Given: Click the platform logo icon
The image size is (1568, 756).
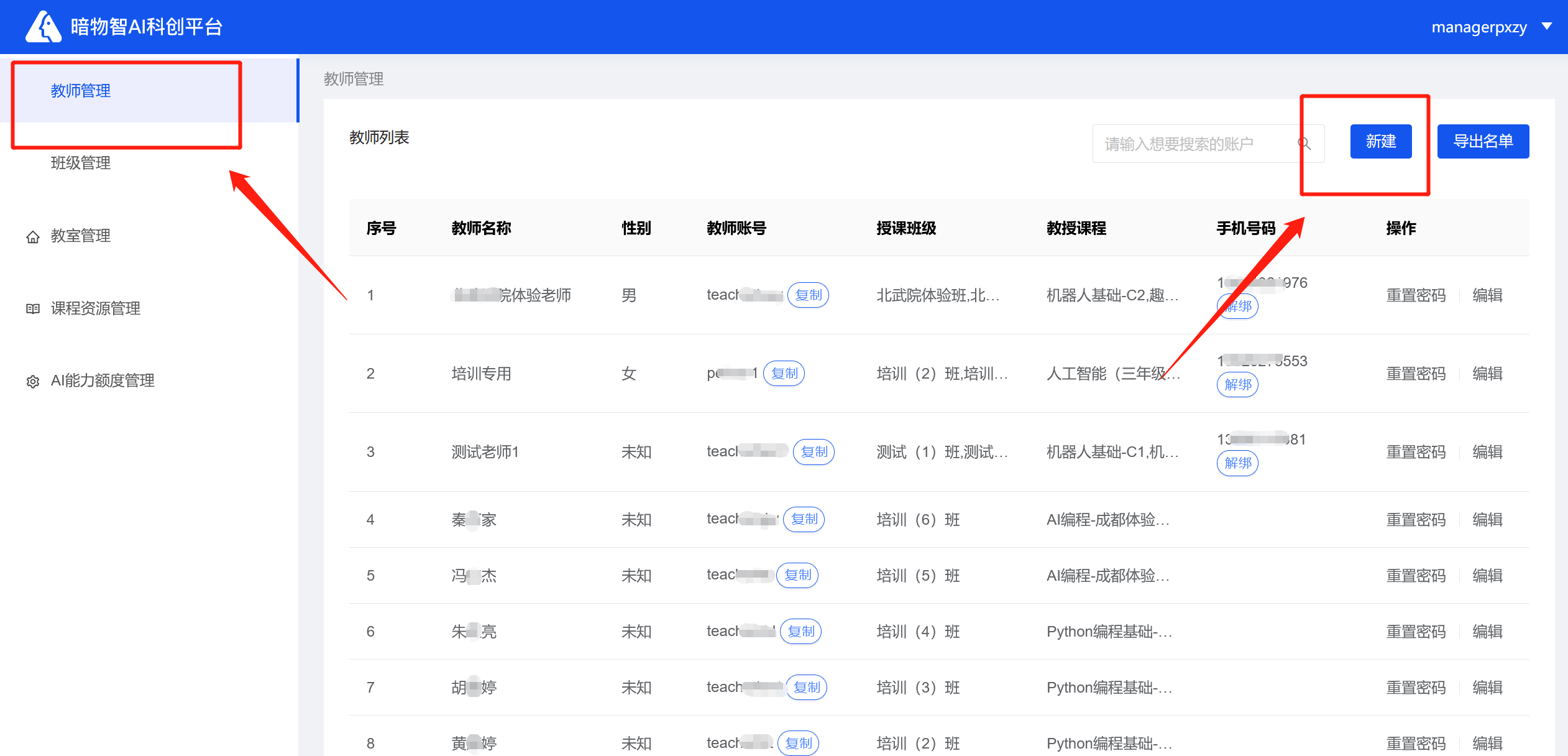Looking at the screenshot, I should [43, 27].
